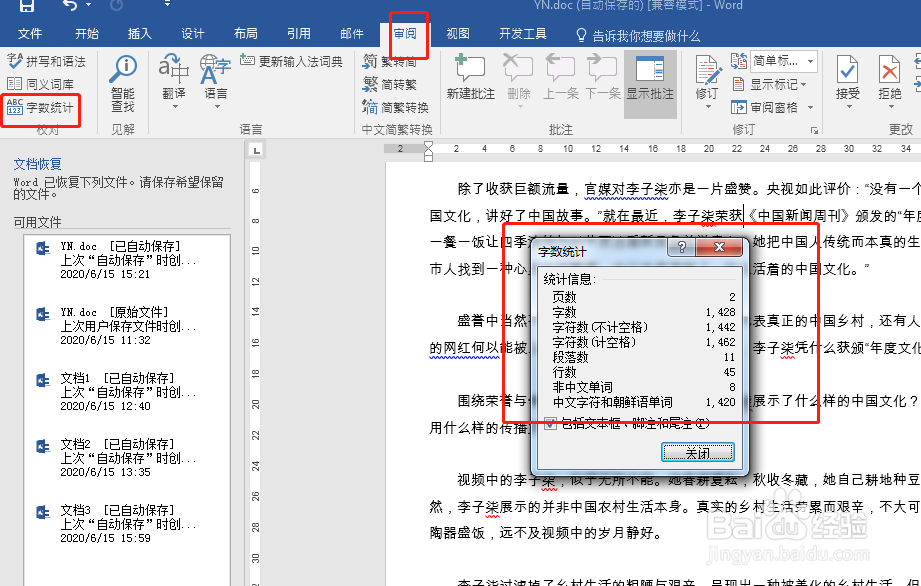Switch to the 开始 tab
Image resolution: width=921 pixels, height=586 pixels.
tap(86, 34)
